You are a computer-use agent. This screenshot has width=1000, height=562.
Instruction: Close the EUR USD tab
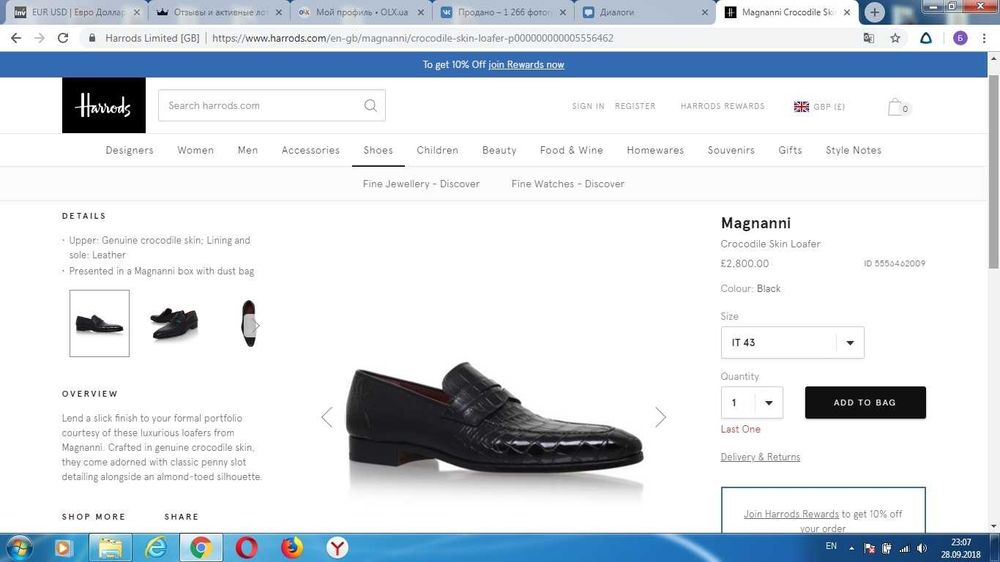[x=136, y=12]
